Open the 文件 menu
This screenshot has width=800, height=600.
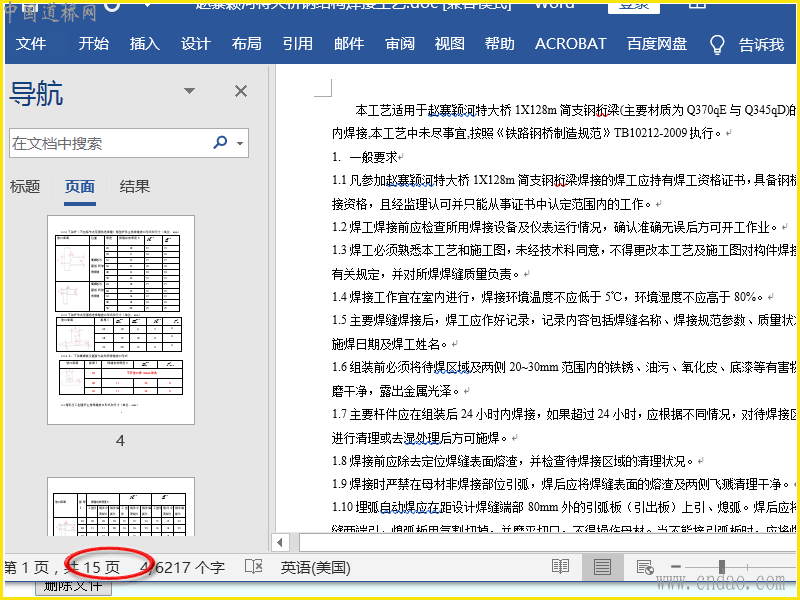click(x=31, y=44)
